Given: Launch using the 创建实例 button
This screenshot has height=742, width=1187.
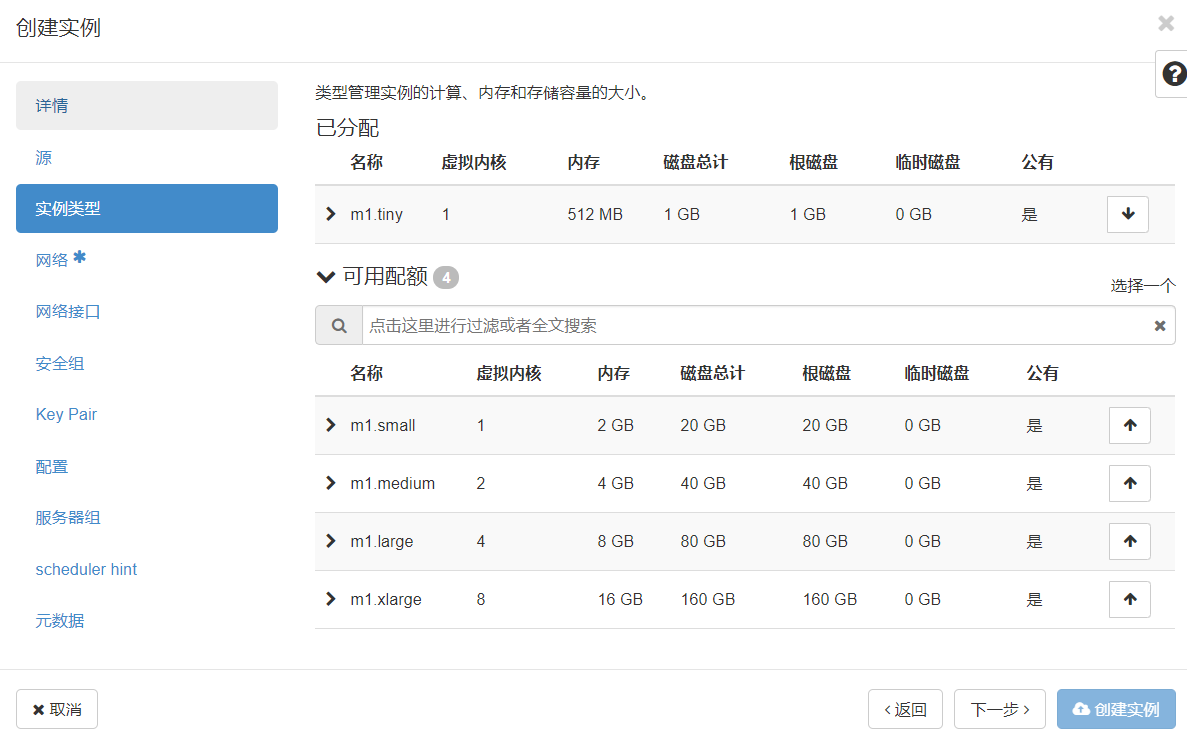Looking at the screenshot, I should (1116, 708).
